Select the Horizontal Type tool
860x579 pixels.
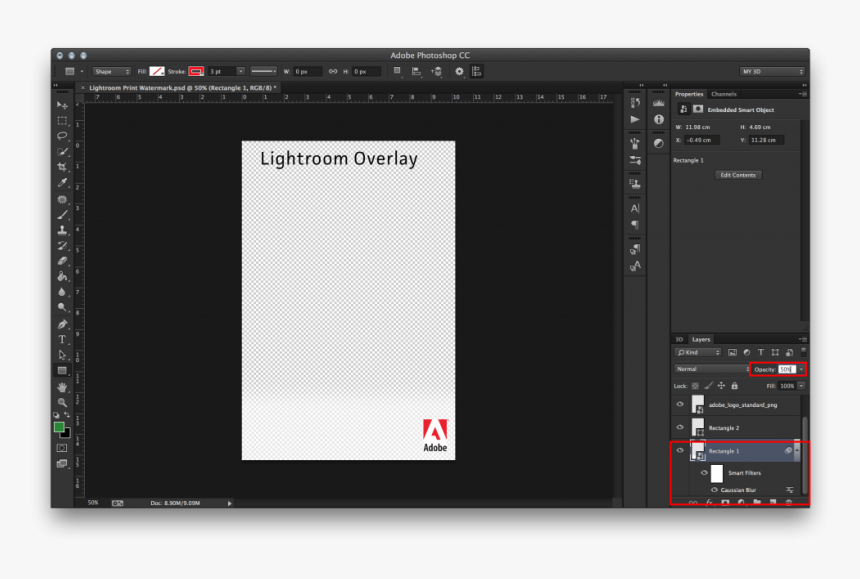tap(62, 339)
